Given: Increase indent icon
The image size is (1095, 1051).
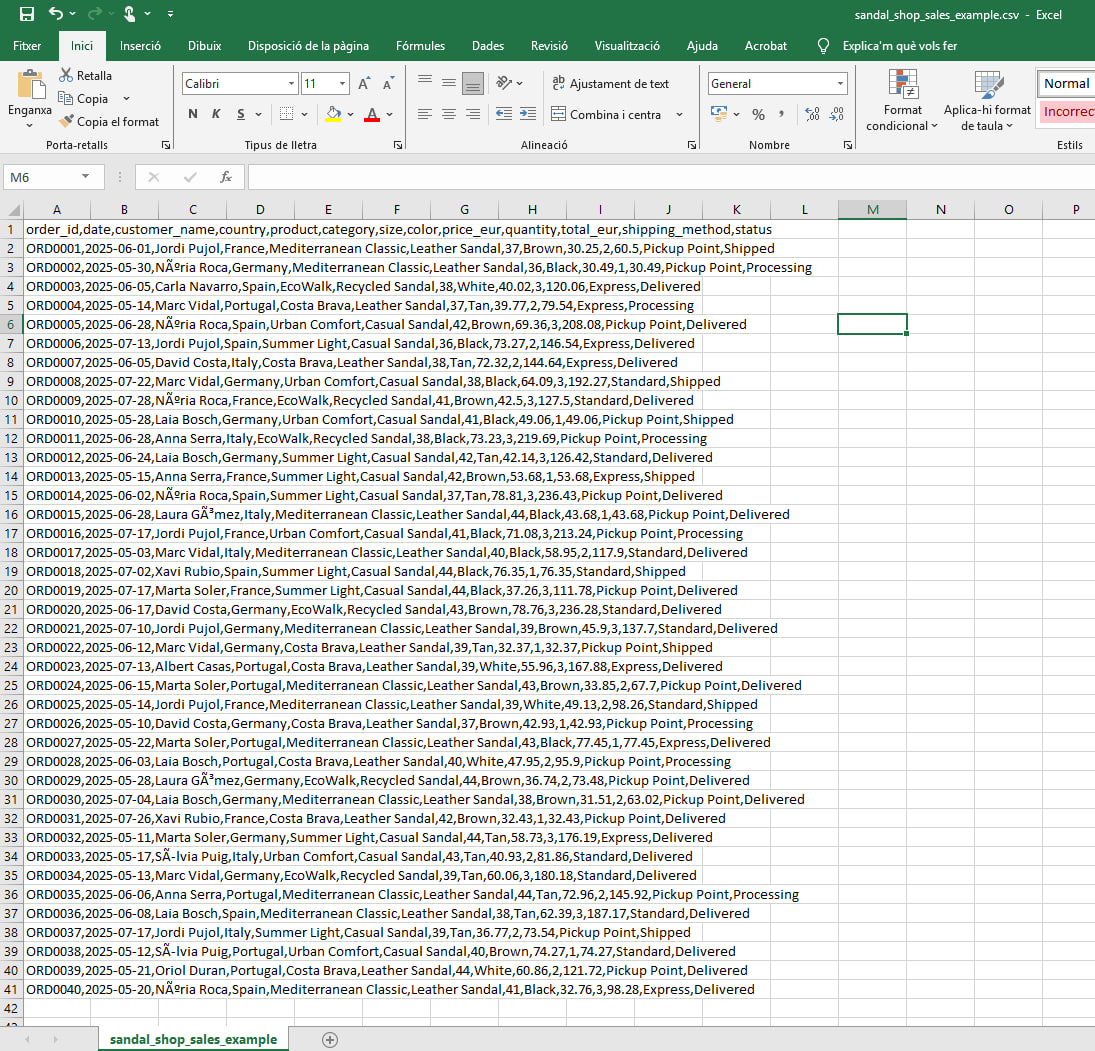Looking at the screenshot, I should click(x=528, y=114).
